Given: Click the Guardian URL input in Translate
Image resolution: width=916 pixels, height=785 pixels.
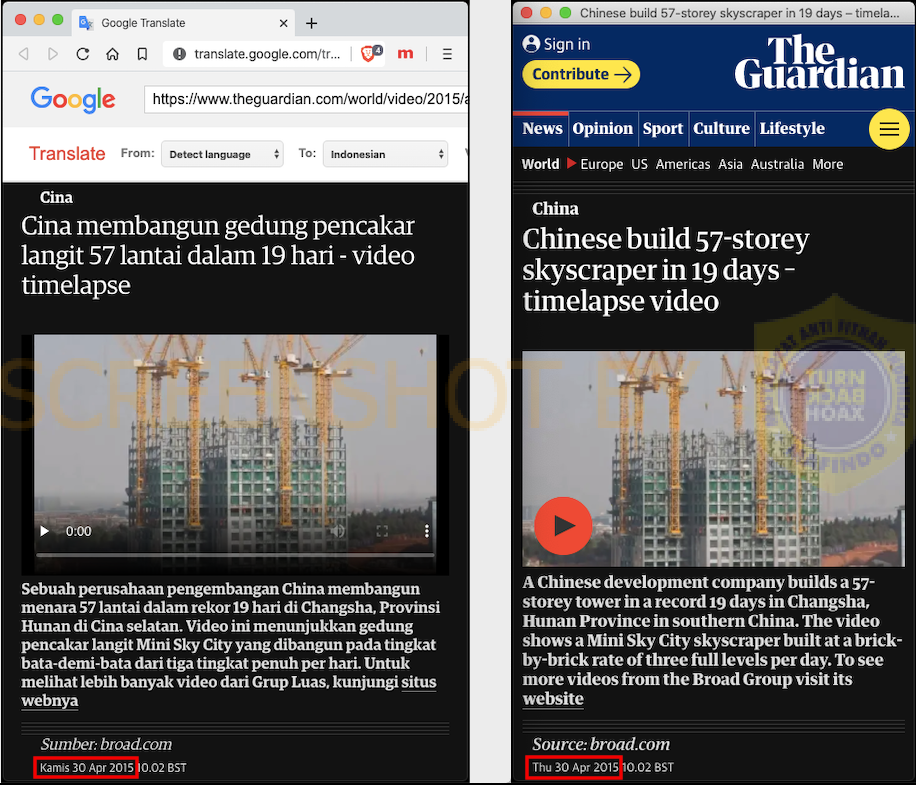Looking at the screenshot, I should tap(306, 99).
